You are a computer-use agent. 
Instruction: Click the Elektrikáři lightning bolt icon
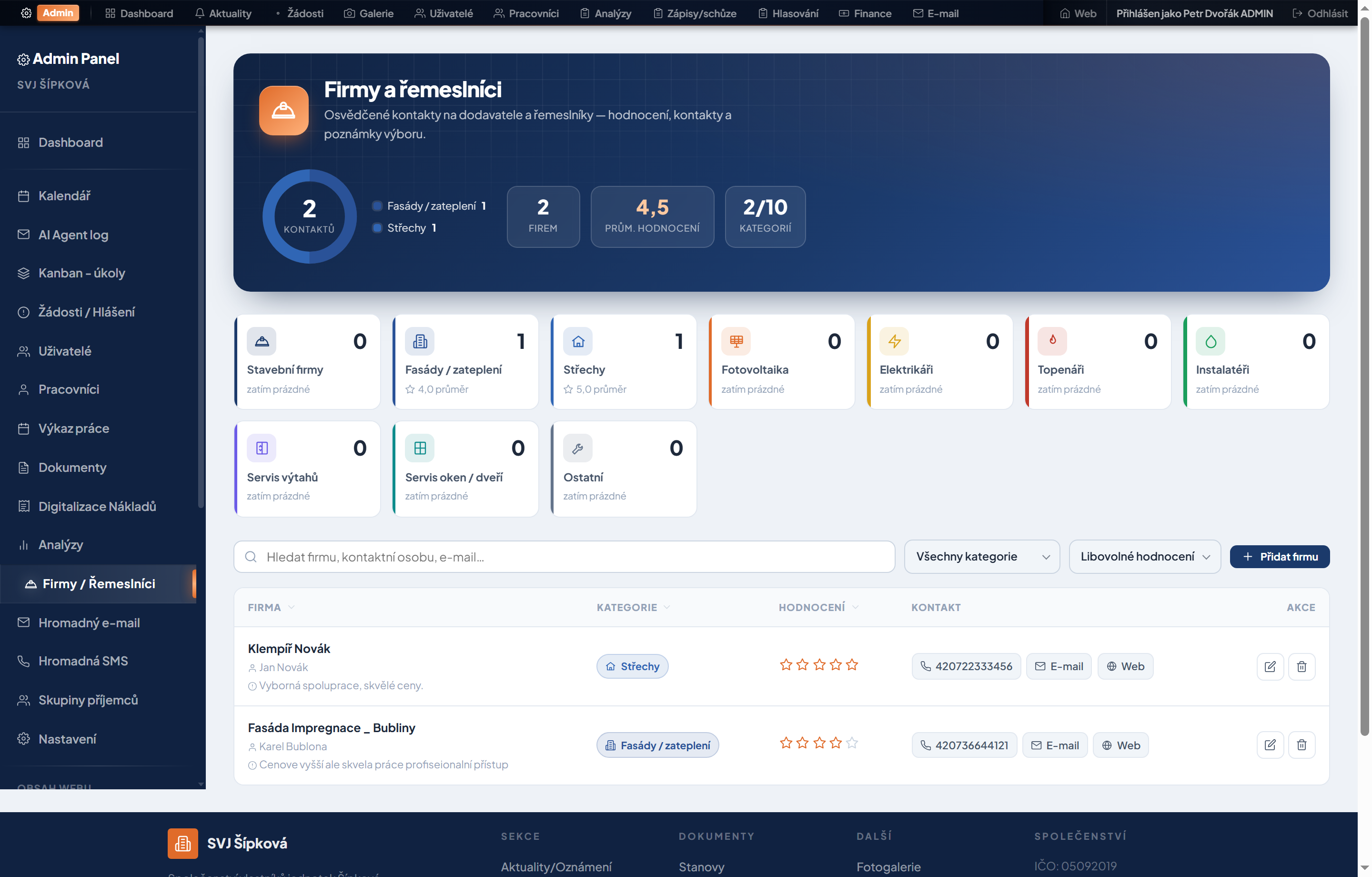tap(894, 341)
